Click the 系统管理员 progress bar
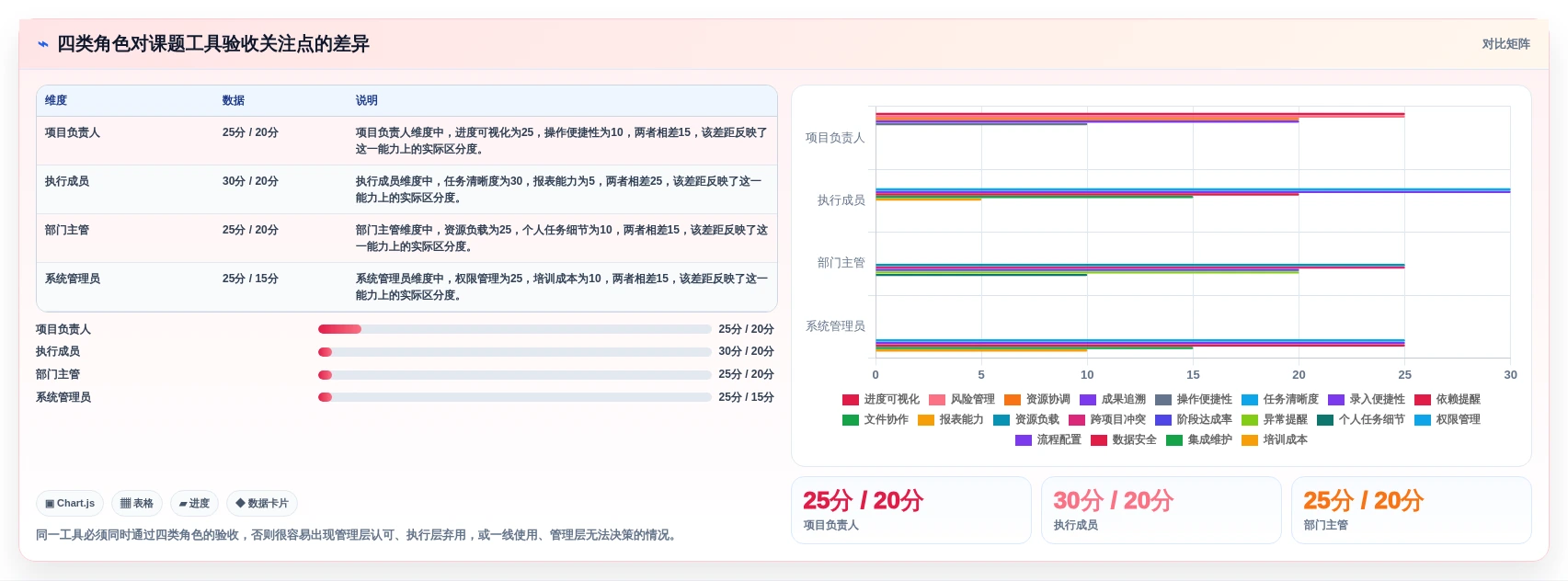Image resolution: width=1568 pixels, height=581 pixels. (515, 397)
